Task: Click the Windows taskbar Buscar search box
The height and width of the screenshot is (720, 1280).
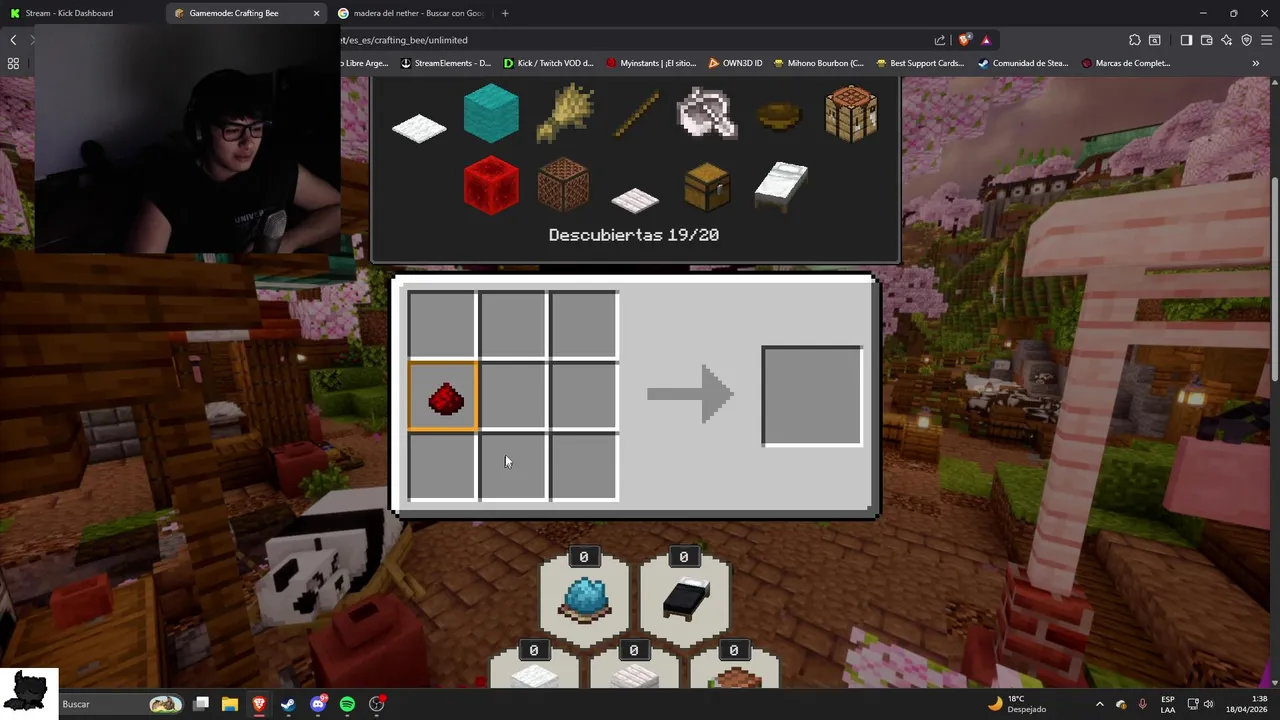Action: (x=122, y=704)
